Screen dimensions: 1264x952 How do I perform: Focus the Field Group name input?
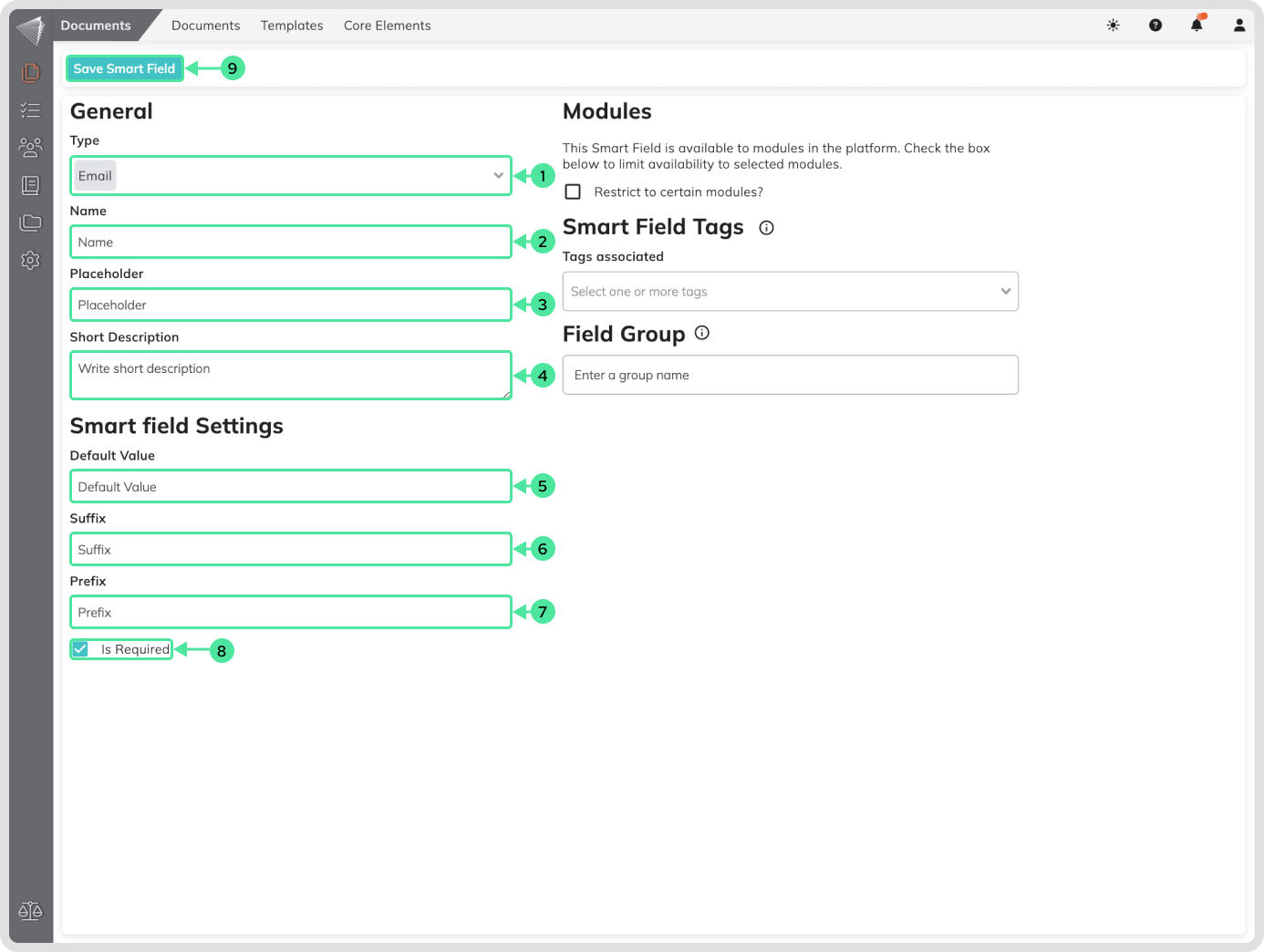(x=790, y=375)
